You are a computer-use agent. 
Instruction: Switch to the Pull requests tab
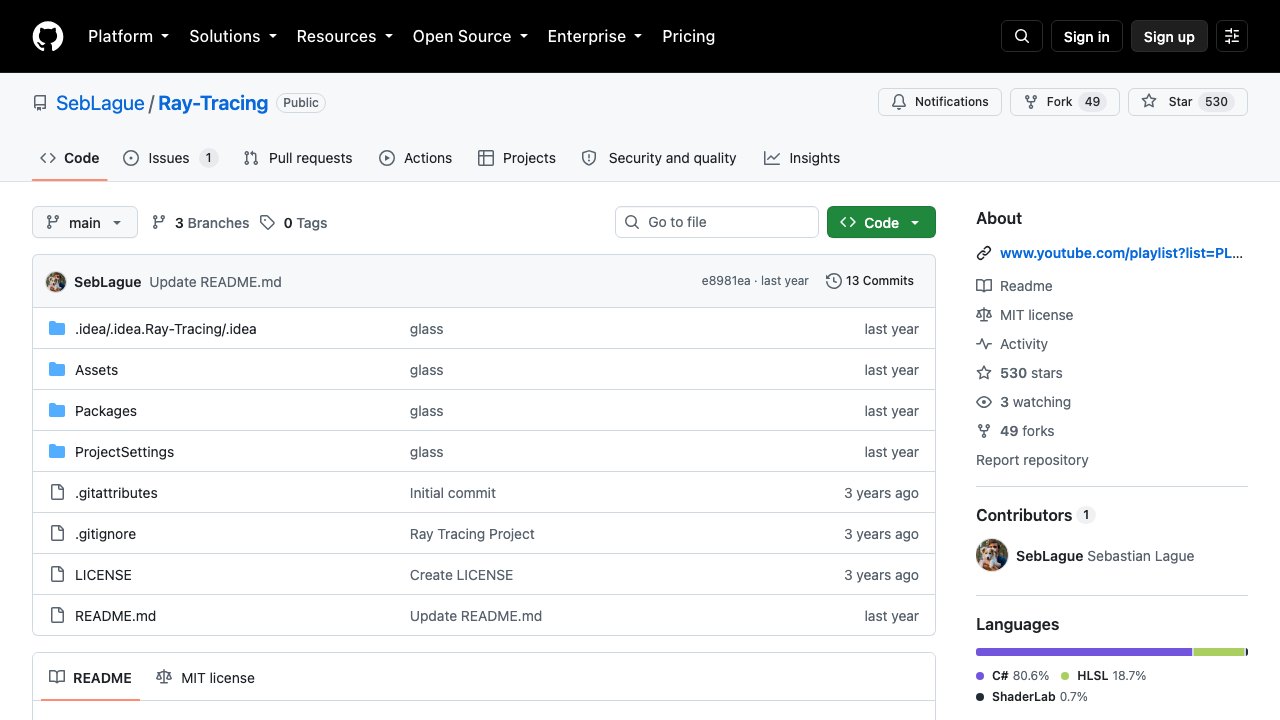298,158
